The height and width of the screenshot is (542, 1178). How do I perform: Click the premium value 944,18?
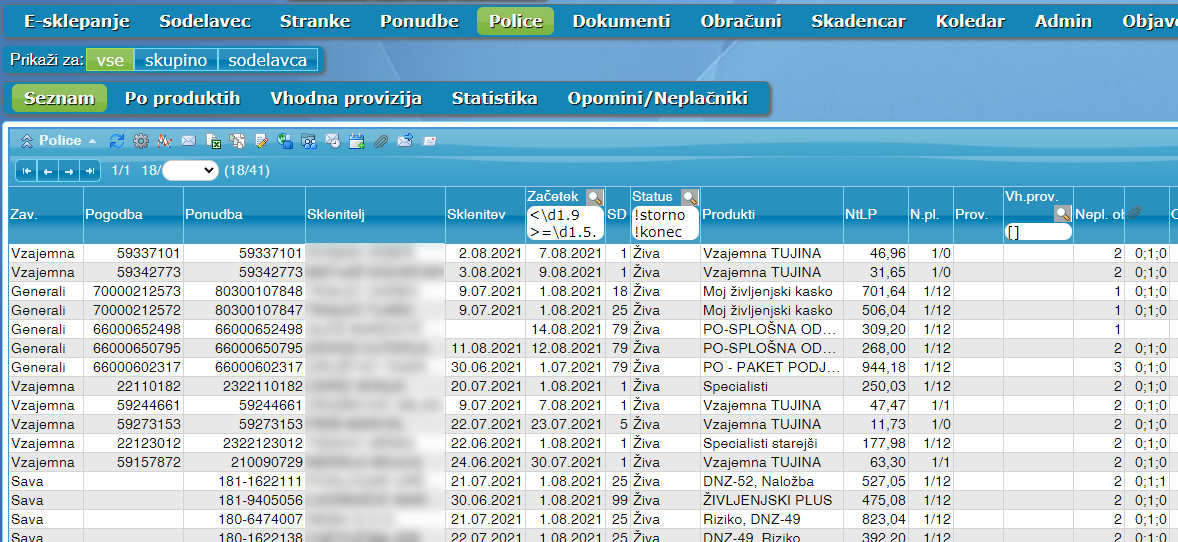pyautogui.click(x=885, y=367)
